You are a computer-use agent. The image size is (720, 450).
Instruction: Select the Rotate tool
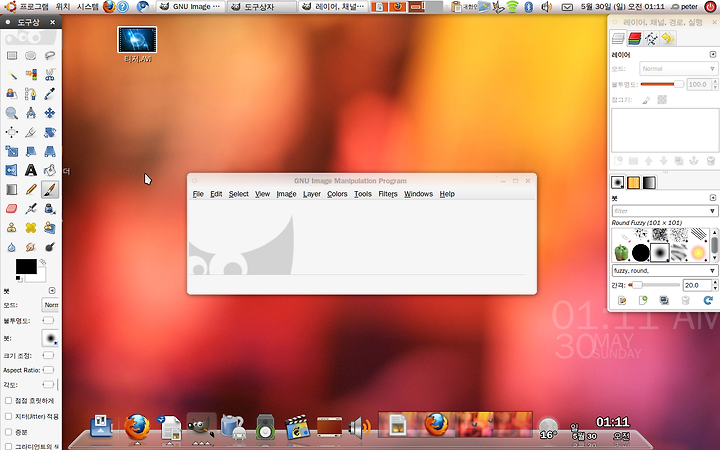(x=50, y=132)
